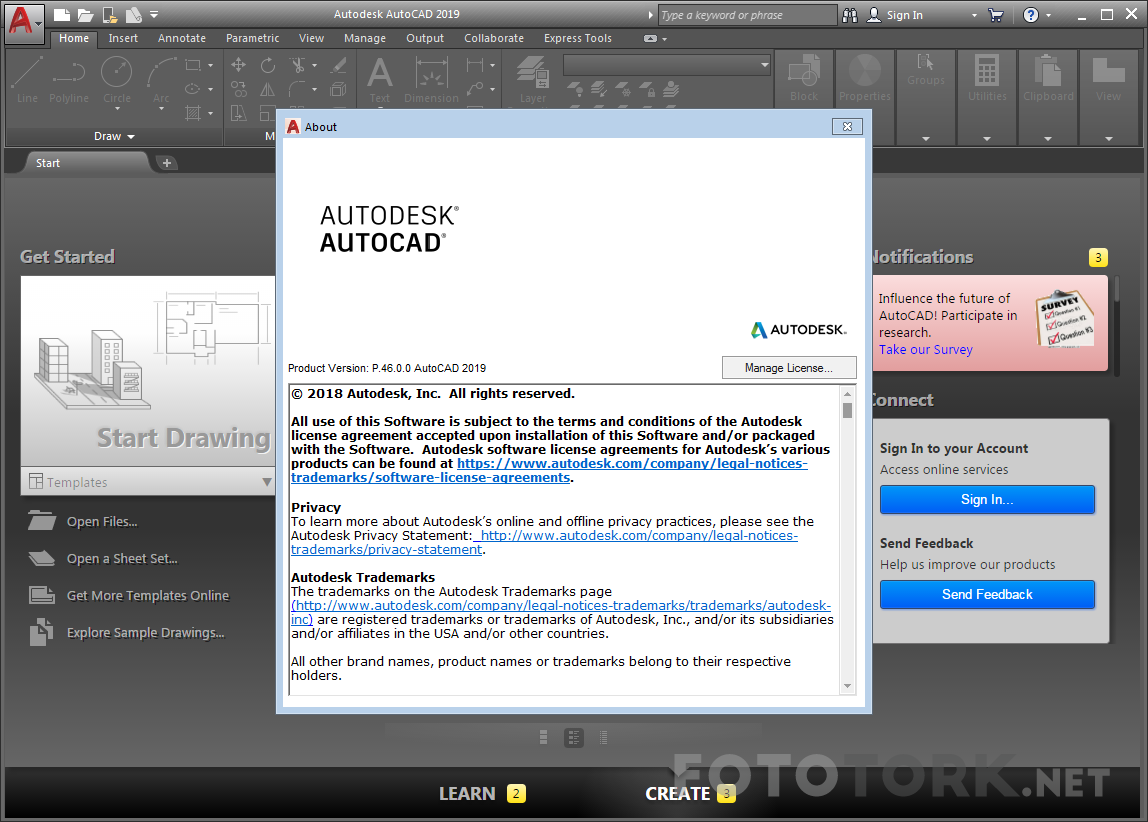Expand the Clipboard panel arrow
The image size is (1148, 822).
[1048, 138]
